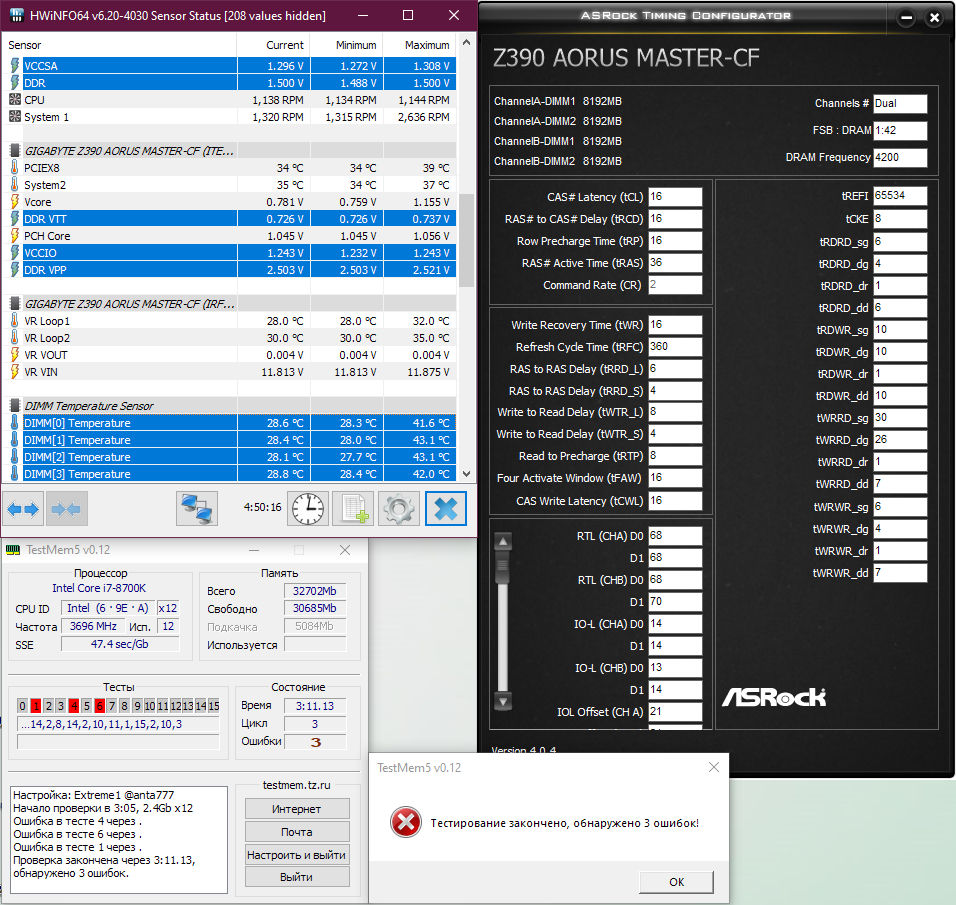The width and height of the screenshot is (956, 905).
Task: Open HWiNFO sensor settings gear icon
Action: 399,509
